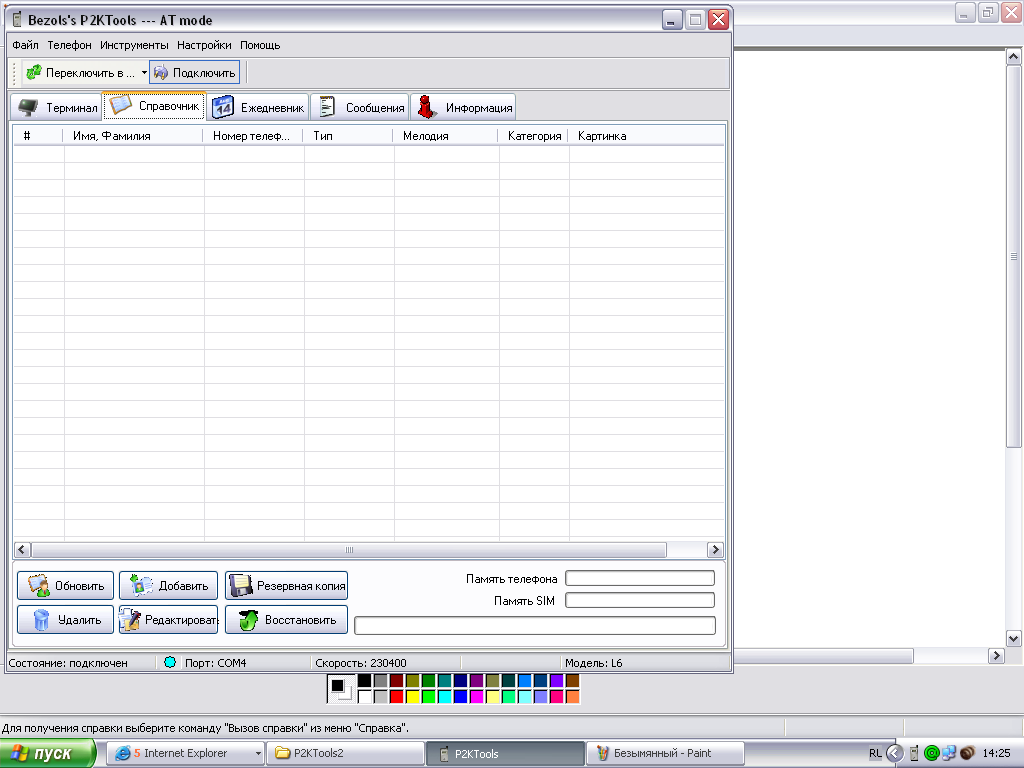The width and height of the screenshot is (1024, 768).
Task: Click the Картинка column header
Action: pos(646,136)
